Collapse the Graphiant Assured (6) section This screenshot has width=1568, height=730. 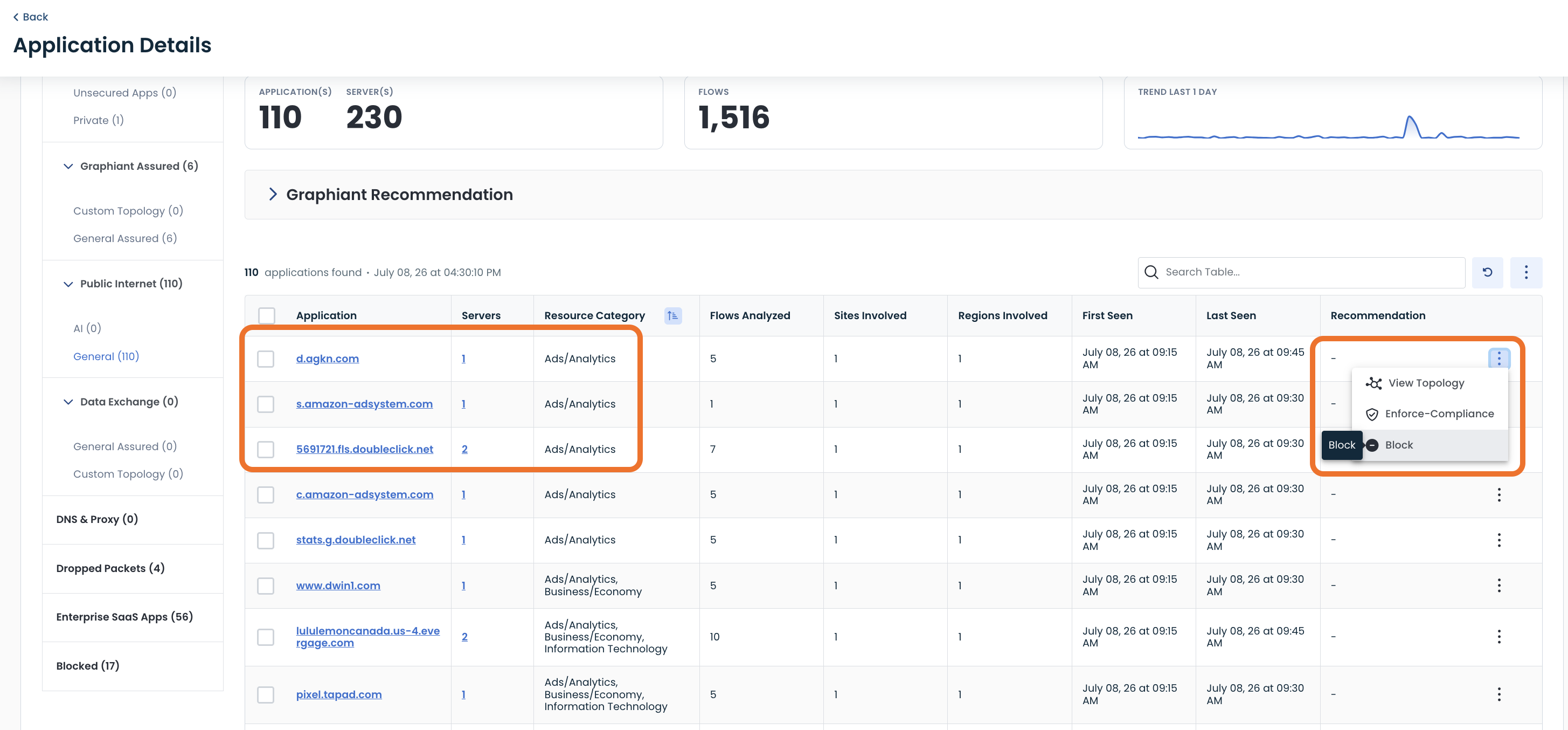[68, 166]
